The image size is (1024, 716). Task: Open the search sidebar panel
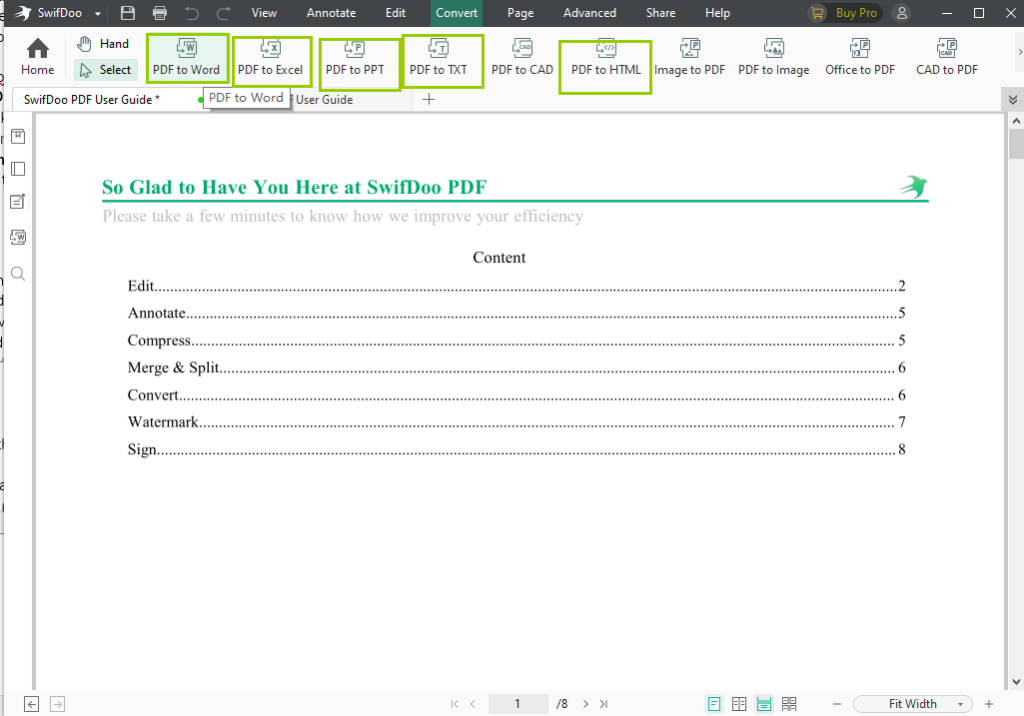tap(18, 274)
